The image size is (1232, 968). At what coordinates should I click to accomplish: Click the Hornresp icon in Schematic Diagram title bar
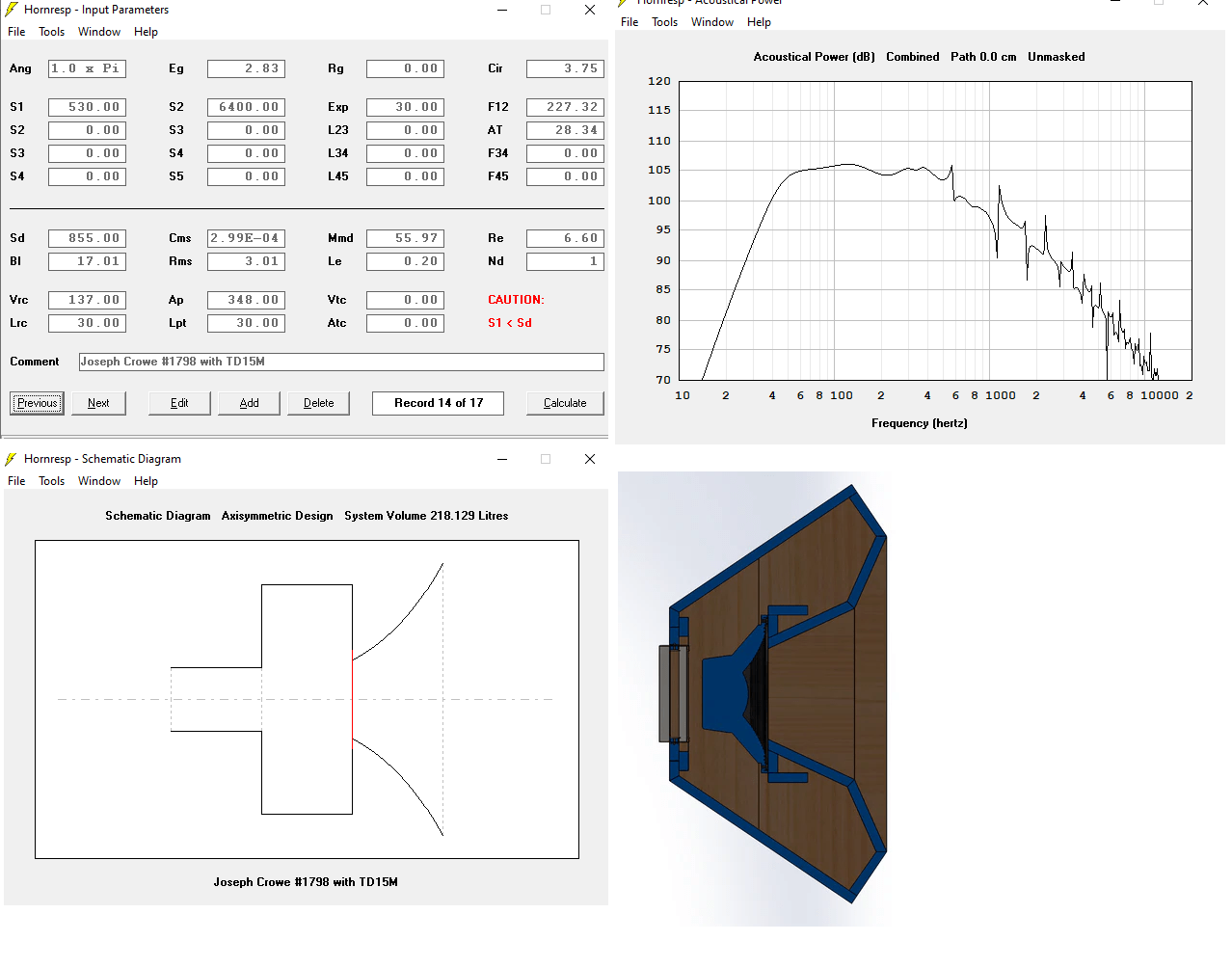[12, 459]
